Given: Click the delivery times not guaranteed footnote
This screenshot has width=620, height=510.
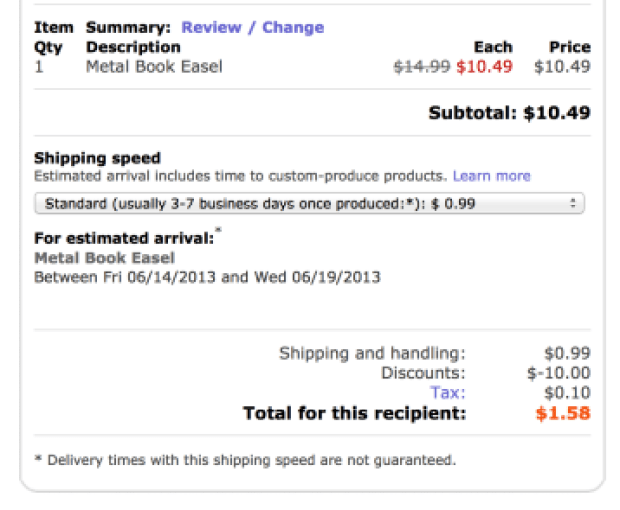Looking at the screenshot, I should pos(245,461).
